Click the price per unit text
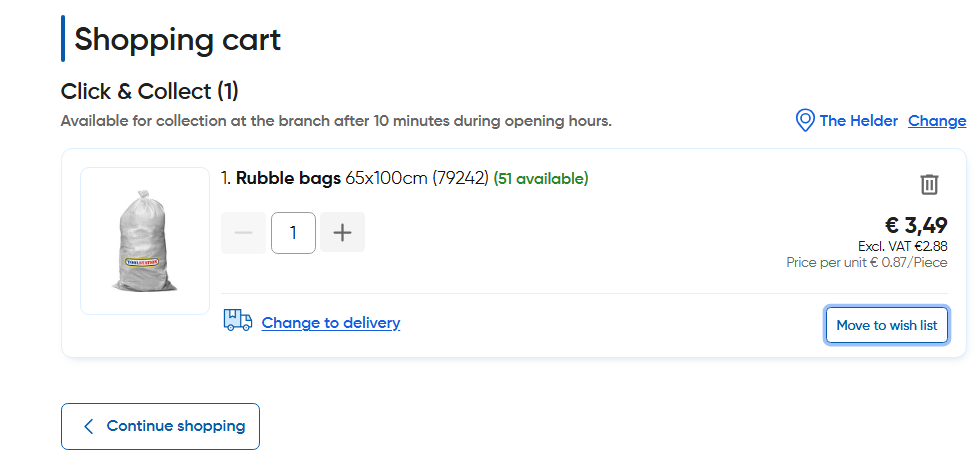The width and height of the screenshot is (978, 465). coord(866,262)
